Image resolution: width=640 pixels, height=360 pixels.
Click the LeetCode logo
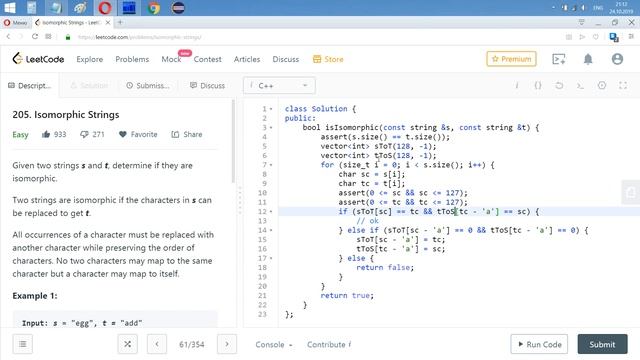(x=38, y=59)
